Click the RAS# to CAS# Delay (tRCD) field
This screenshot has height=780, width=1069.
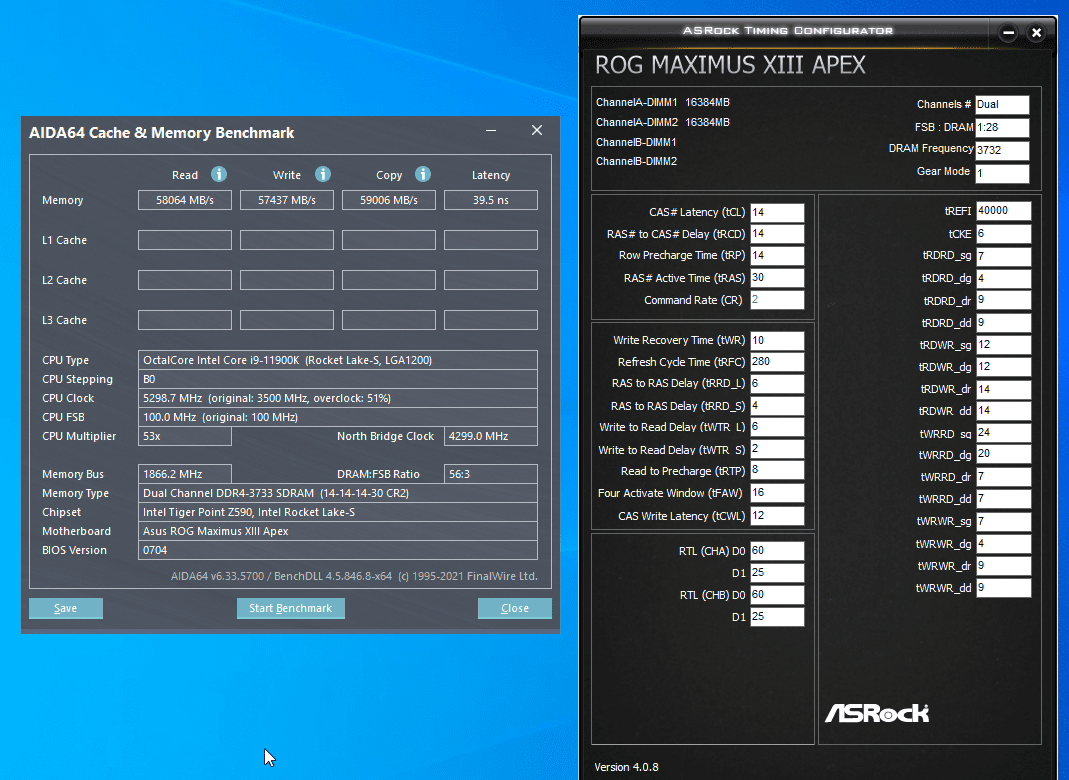777,234
